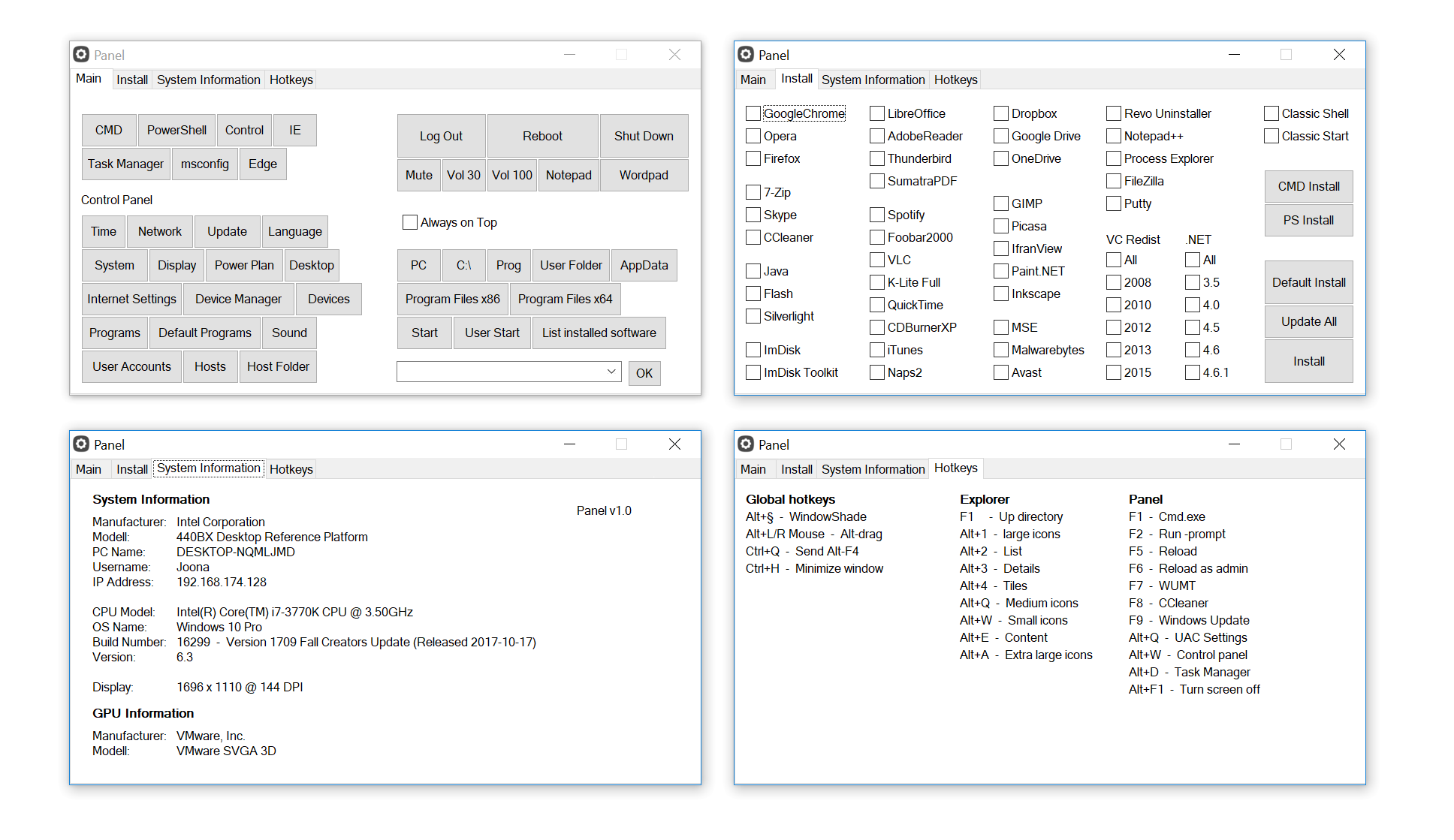Check the .NET 4.6 checkbox
The image size is (1454, 840).
click(x=1192, y=349)
